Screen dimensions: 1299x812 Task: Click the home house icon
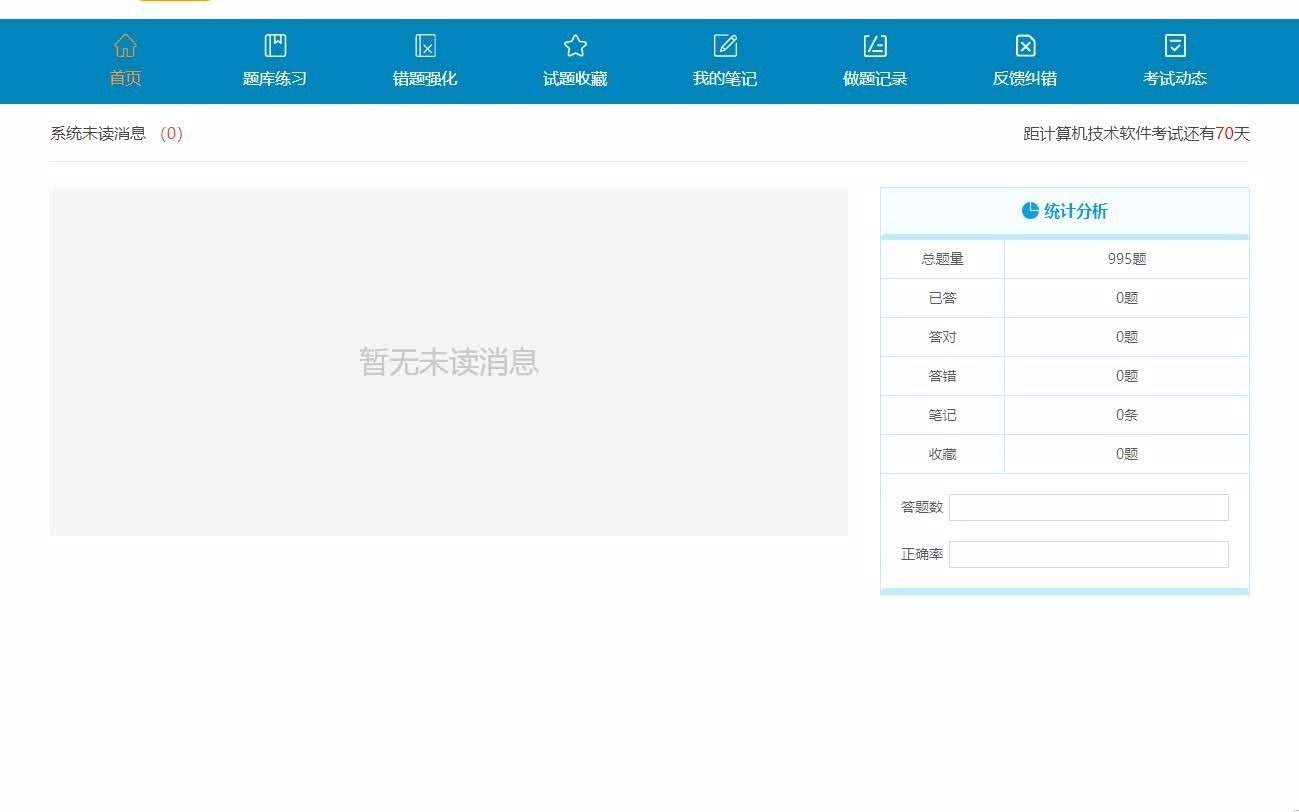click(x=125, y=45)
